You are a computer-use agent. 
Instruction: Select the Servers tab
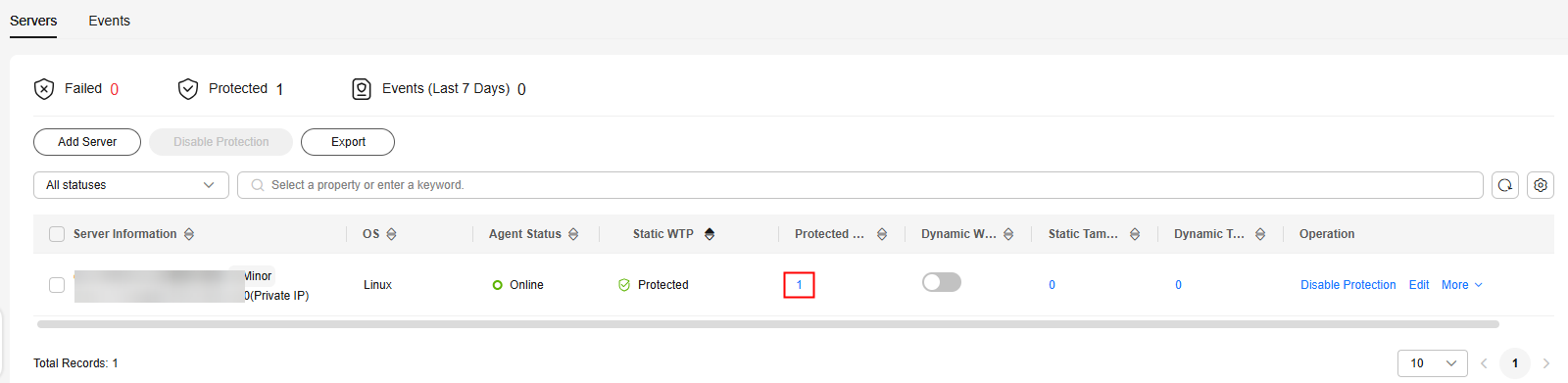point(33,21)
